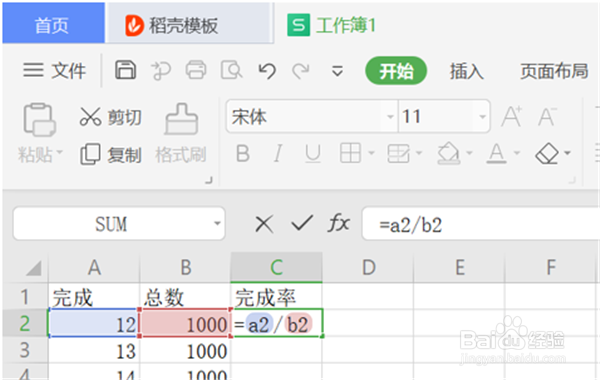
Task: Click the name box showing SUM
Action: 111,224
